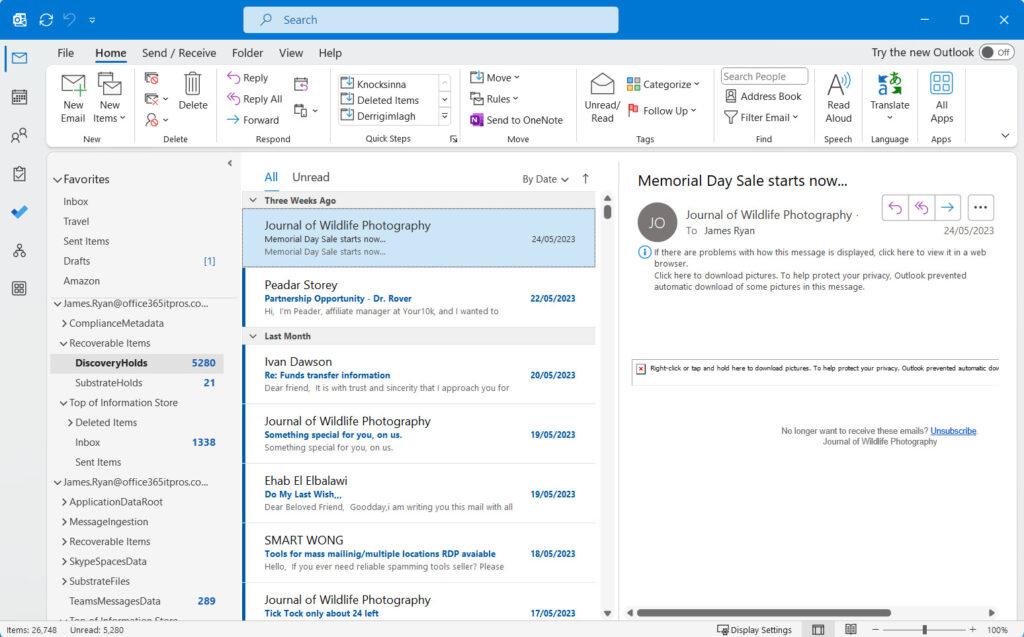Click the Search People field
Viewport: 1024px width, 637px height.
(764, 76)
